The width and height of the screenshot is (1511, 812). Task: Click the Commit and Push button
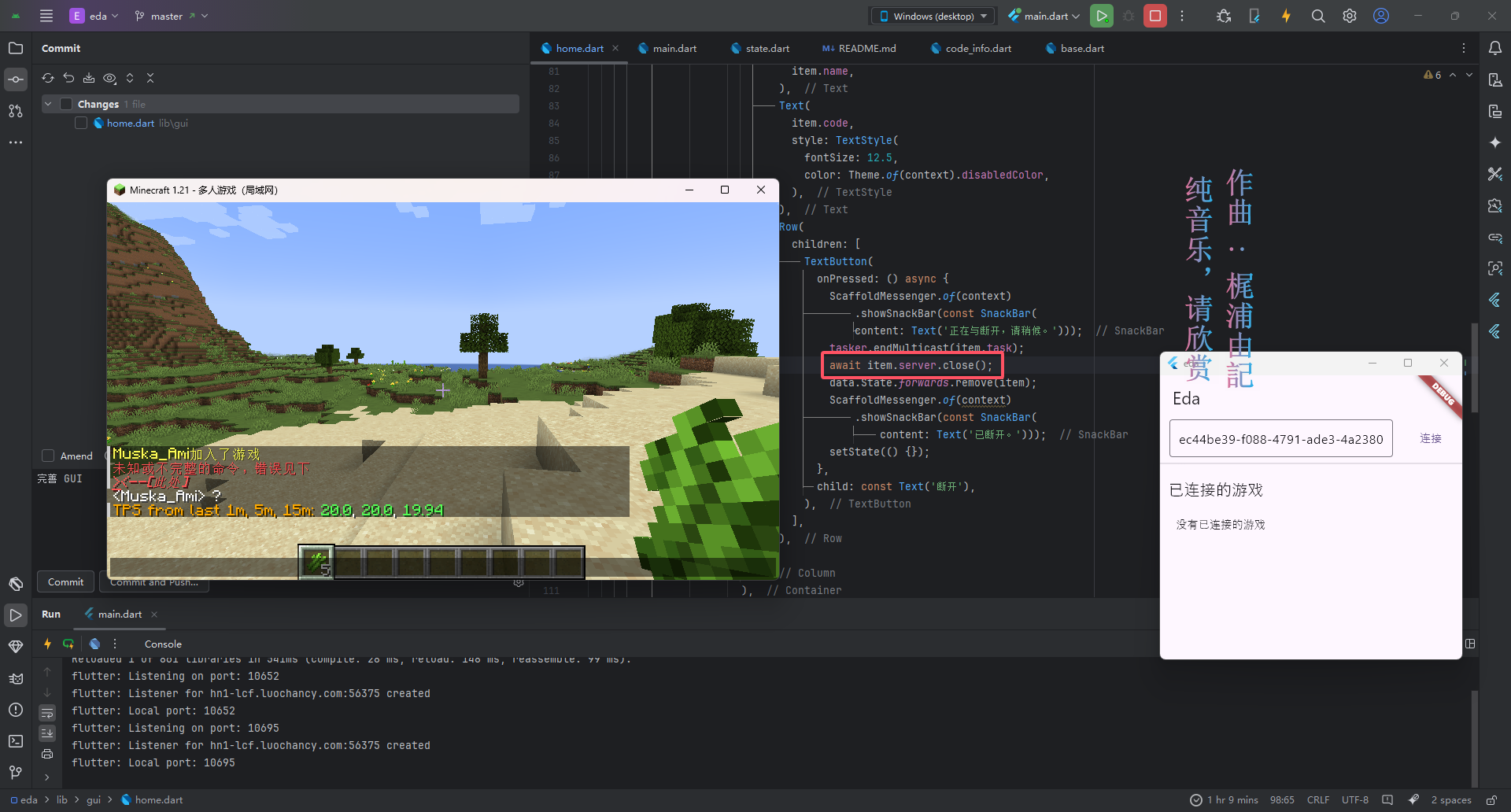pos(154,582)
